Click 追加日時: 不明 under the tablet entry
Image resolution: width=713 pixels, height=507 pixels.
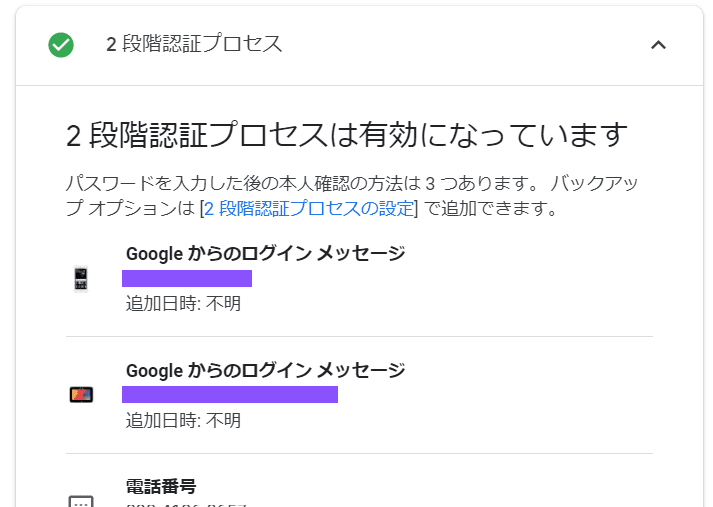point(183,421)
